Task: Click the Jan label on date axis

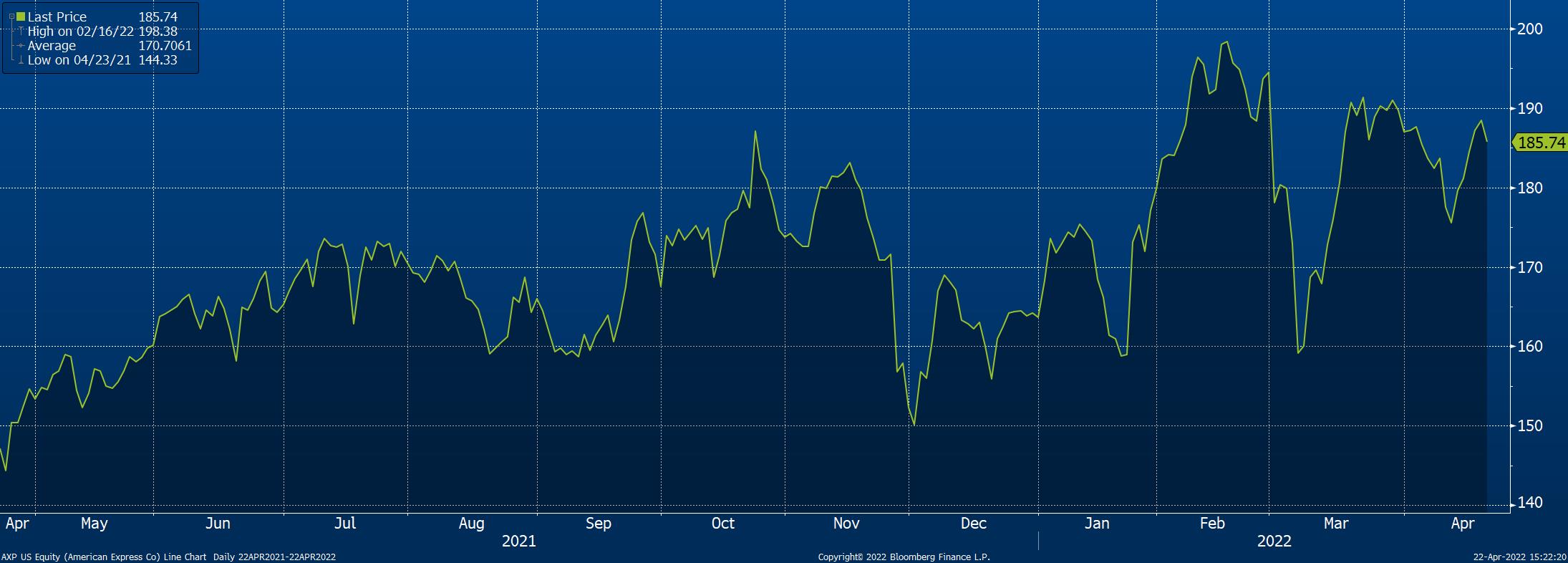Action: (1097, 524)
